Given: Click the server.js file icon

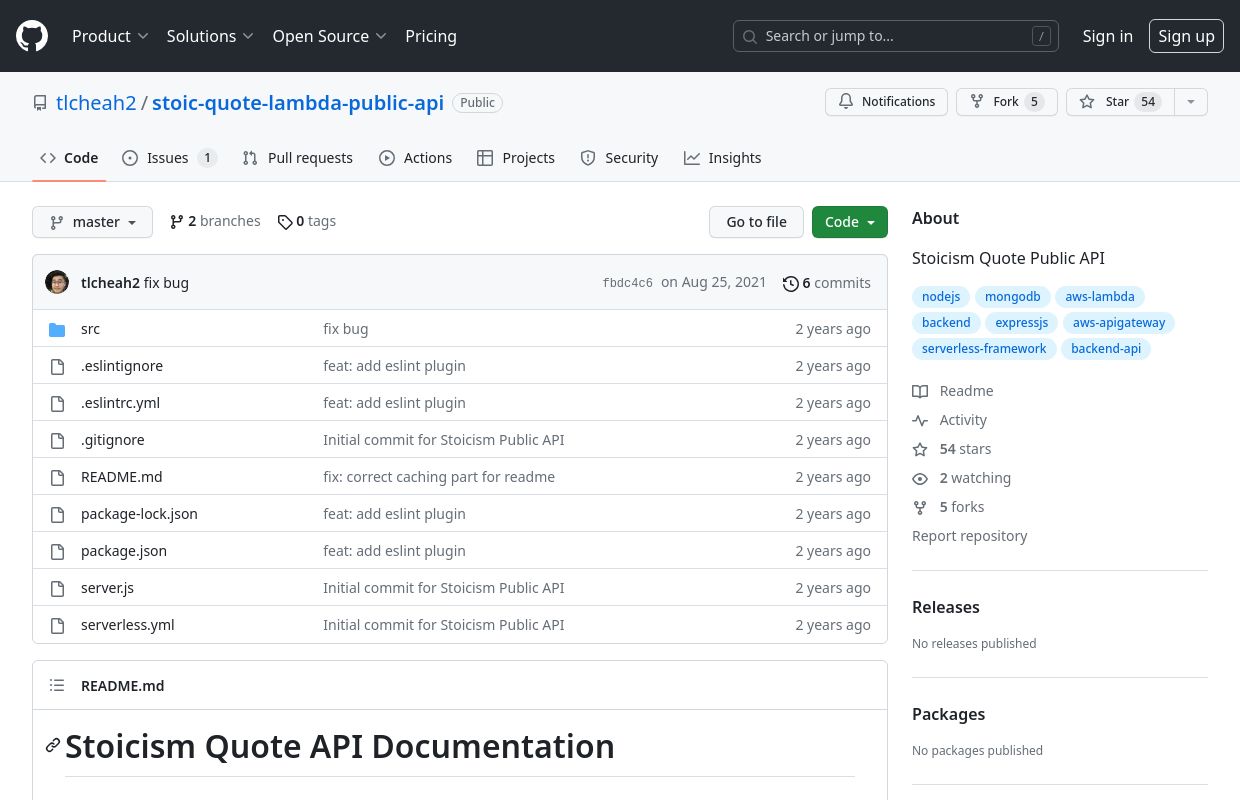Looking at the screenshot, I should pyautogui.click(x=57, y=588).
